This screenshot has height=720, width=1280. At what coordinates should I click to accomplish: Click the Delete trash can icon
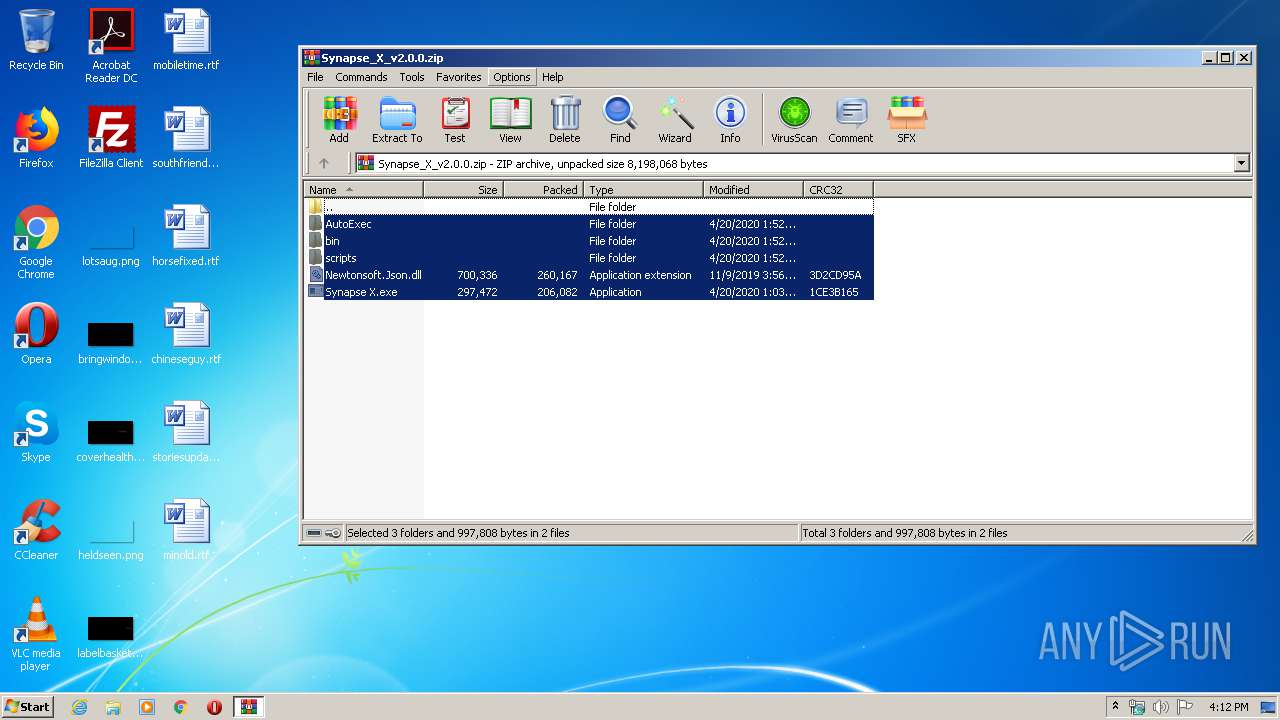565,120
